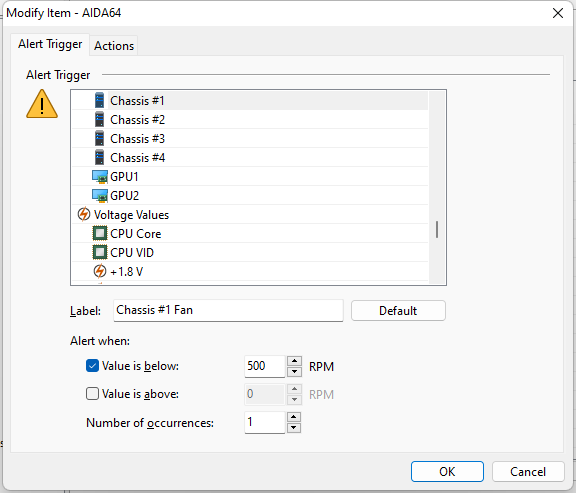Screen dimensions: 576x493
Task: Select the Chassis #2 fan icon
Action: click(99, 120)
